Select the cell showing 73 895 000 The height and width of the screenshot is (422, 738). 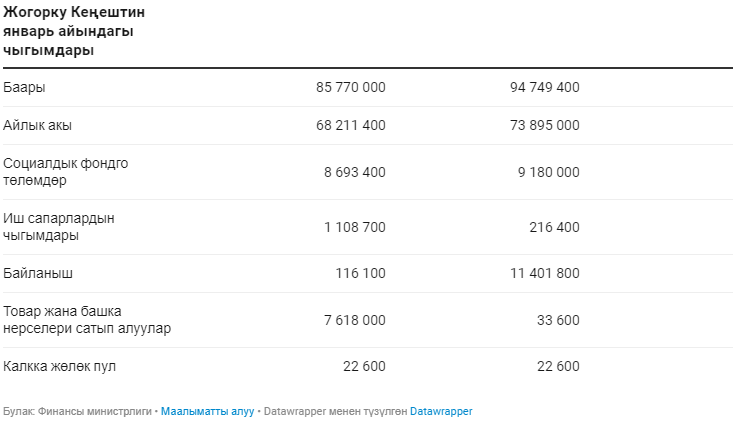pos(544,126)
